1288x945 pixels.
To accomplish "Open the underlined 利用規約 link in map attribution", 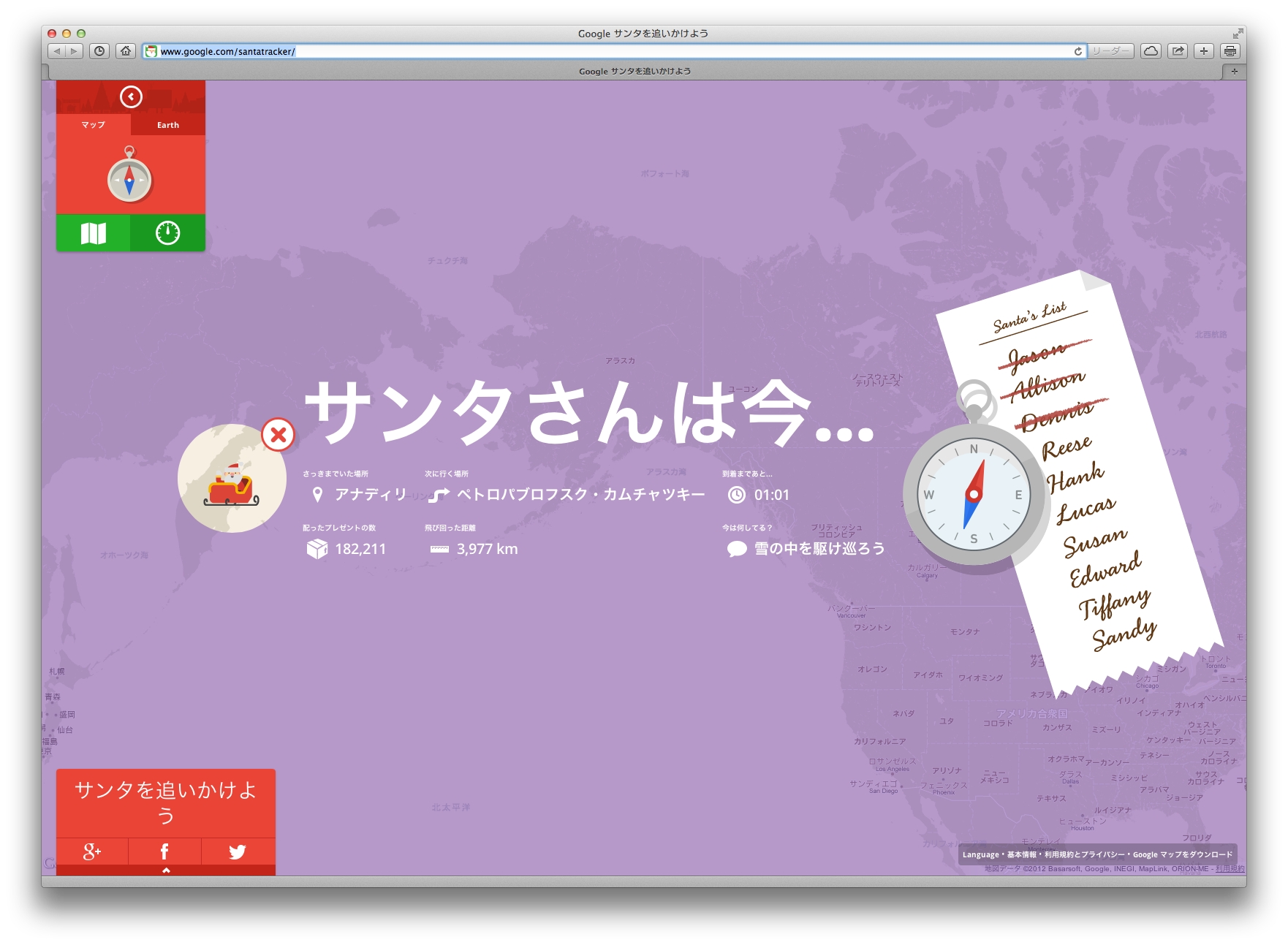I will [x=1230, y=869].
